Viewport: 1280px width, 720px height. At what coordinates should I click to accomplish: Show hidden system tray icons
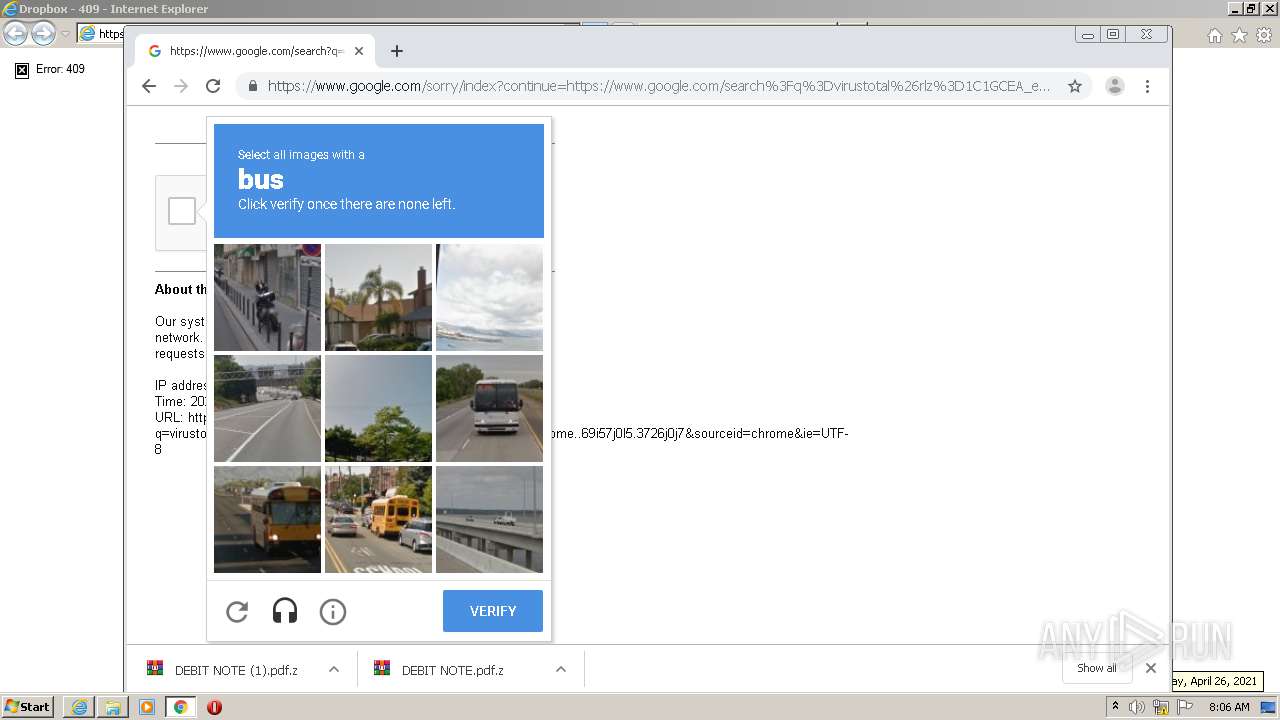tap(1115, 707)
